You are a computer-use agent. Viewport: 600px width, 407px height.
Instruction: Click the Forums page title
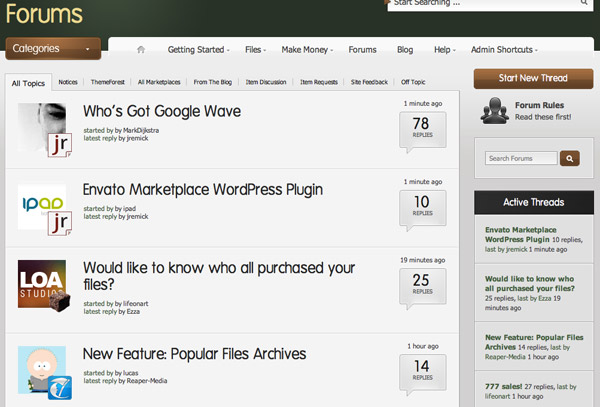[44, 14]
